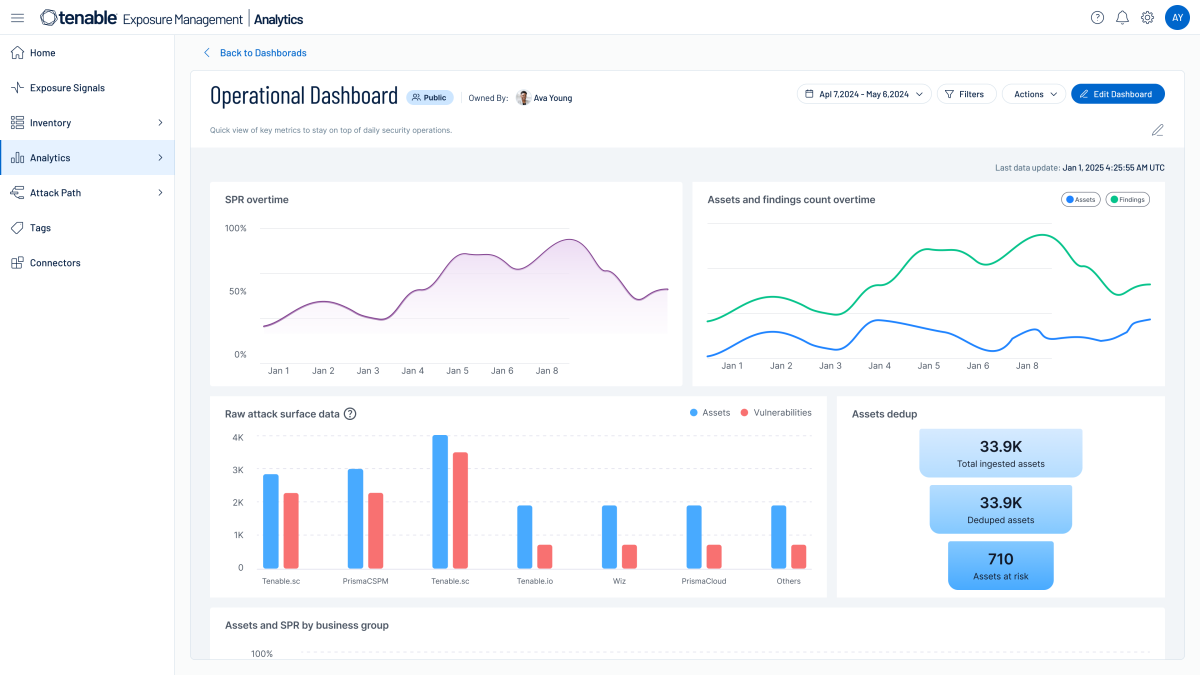Image resolution: width=1200 pixels, height=675 pixels.
Task: Click the description edit pencil icon
Action: [x=1157, y=130]
